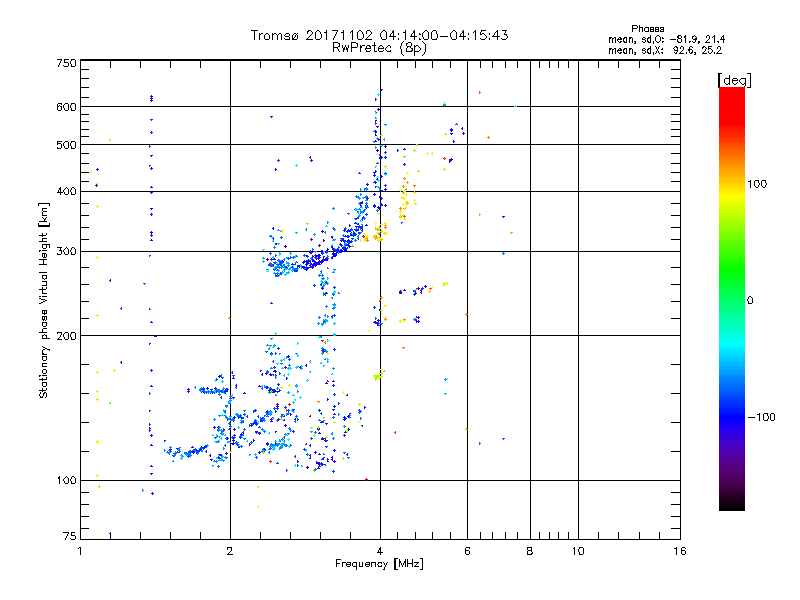This screenshot has width=800, height=600.
Task: Select the 'mean, sd,X: 92.6, 25.2' line
Action: (665, 50)
